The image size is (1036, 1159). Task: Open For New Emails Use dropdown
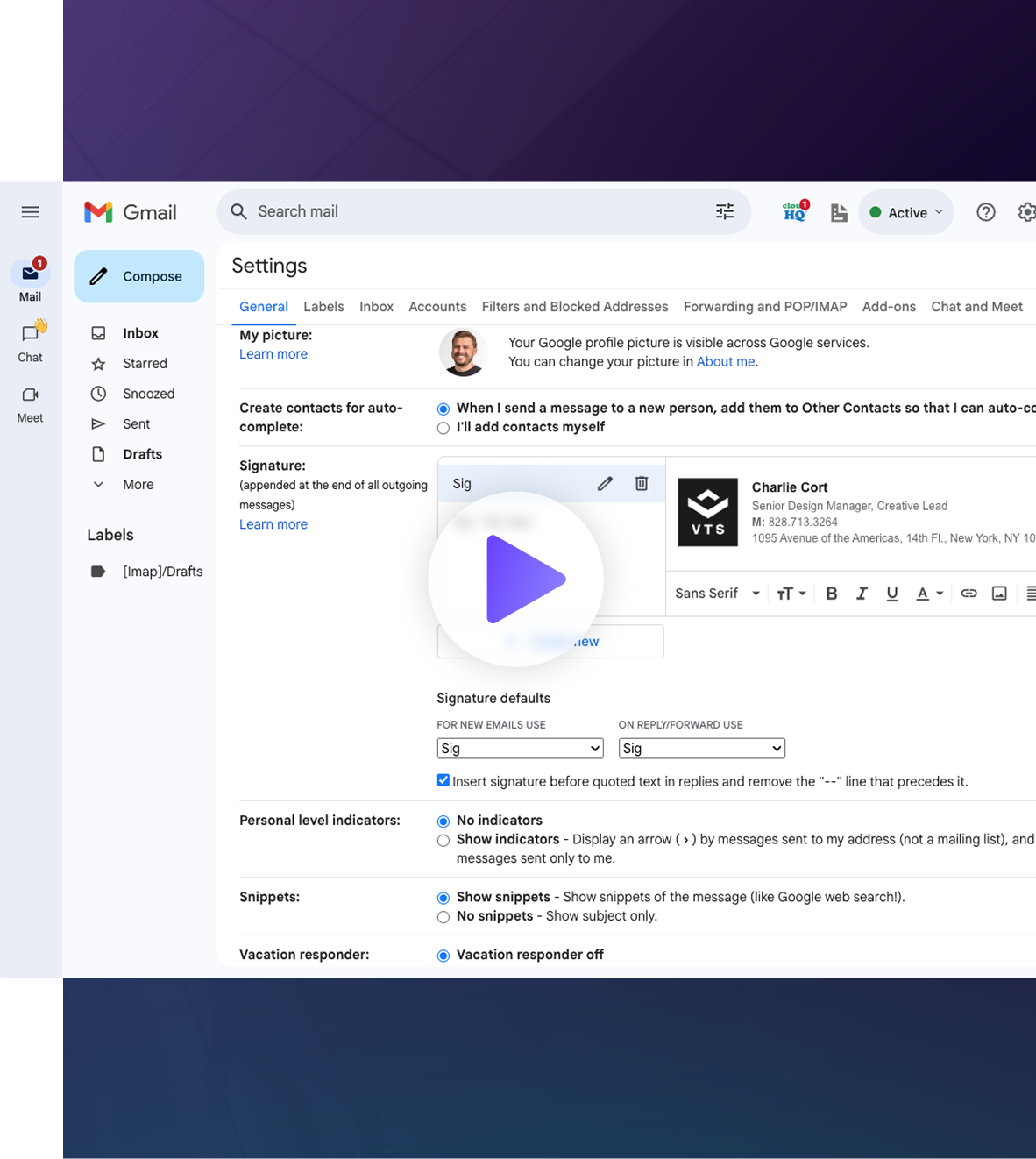[520, 748]
